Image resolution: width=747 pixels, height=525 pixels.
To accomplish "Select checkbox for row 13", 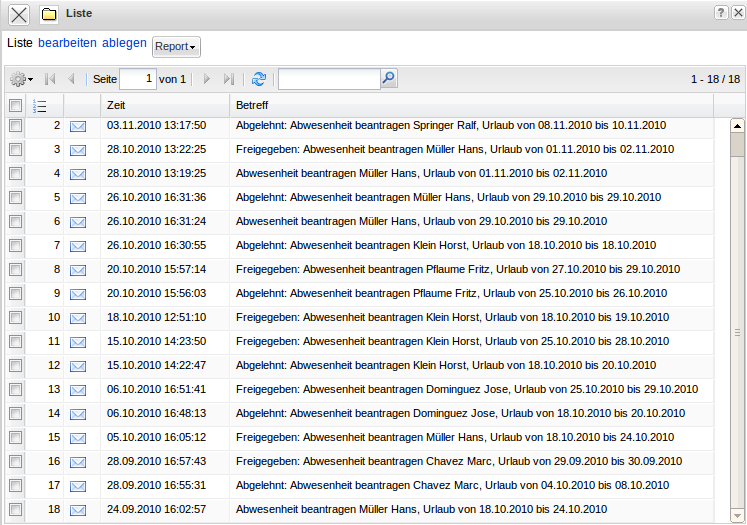I will (15, 390).
